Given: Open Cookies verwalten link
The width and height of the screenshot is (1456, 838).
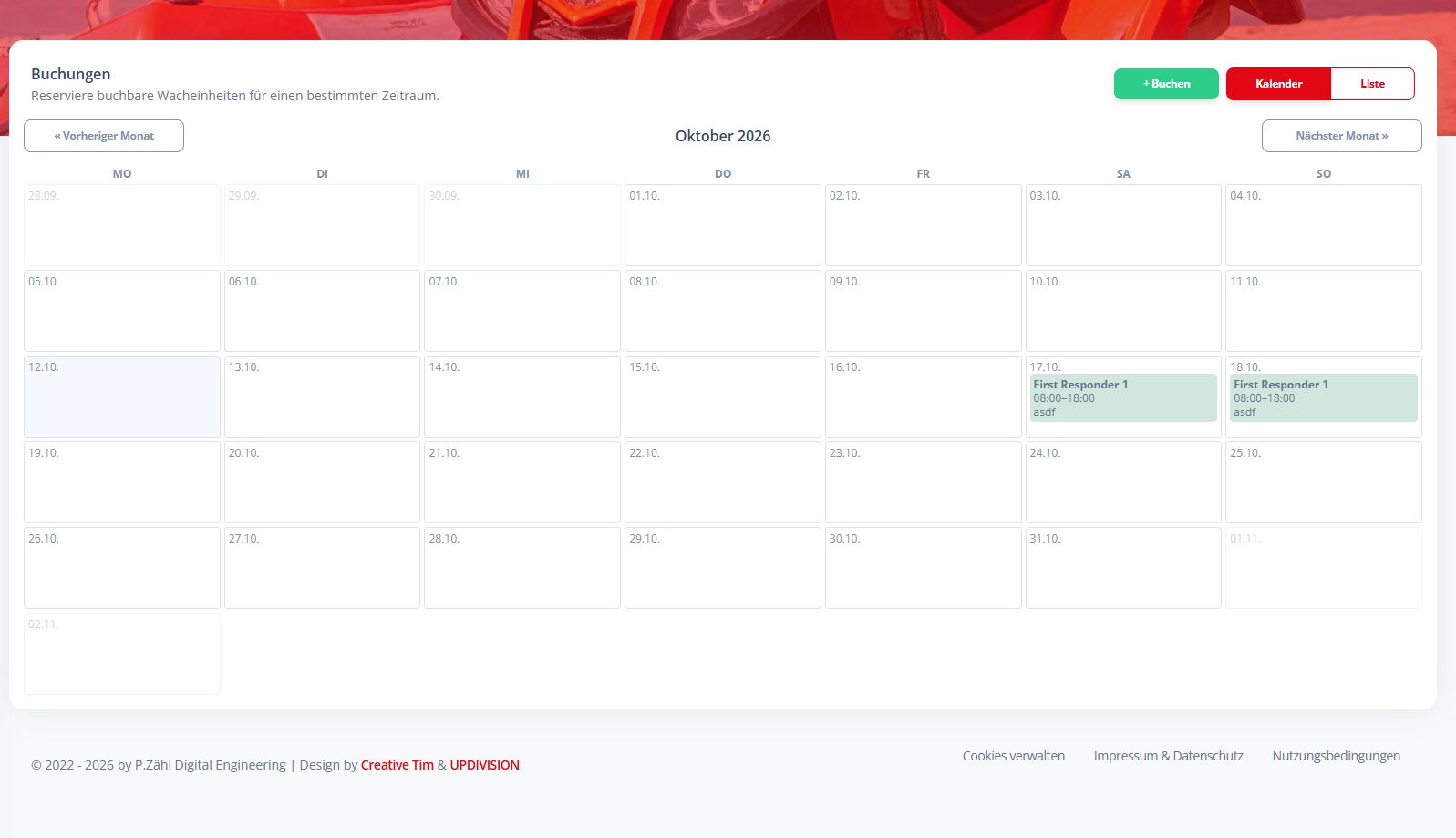Looking at the screenshot, I should pyautogui.click(x=1014, y=756).
